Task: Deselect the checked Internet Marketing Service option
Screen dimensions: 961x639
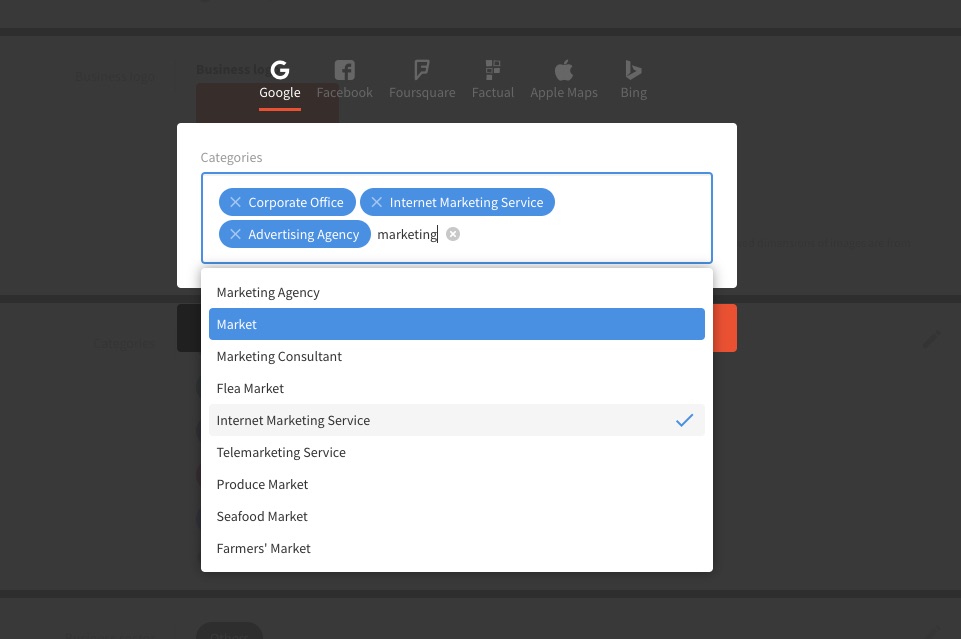Action: coord(457,420)
